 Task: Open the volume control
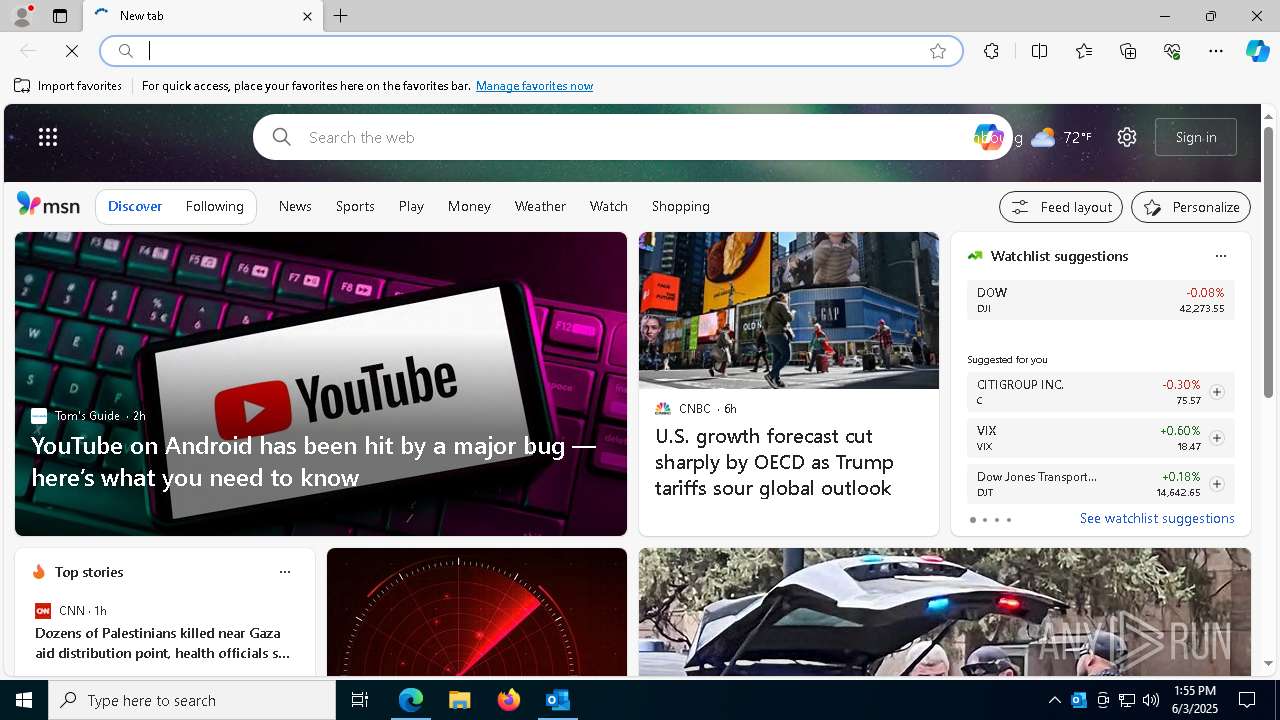point(1151,700)
